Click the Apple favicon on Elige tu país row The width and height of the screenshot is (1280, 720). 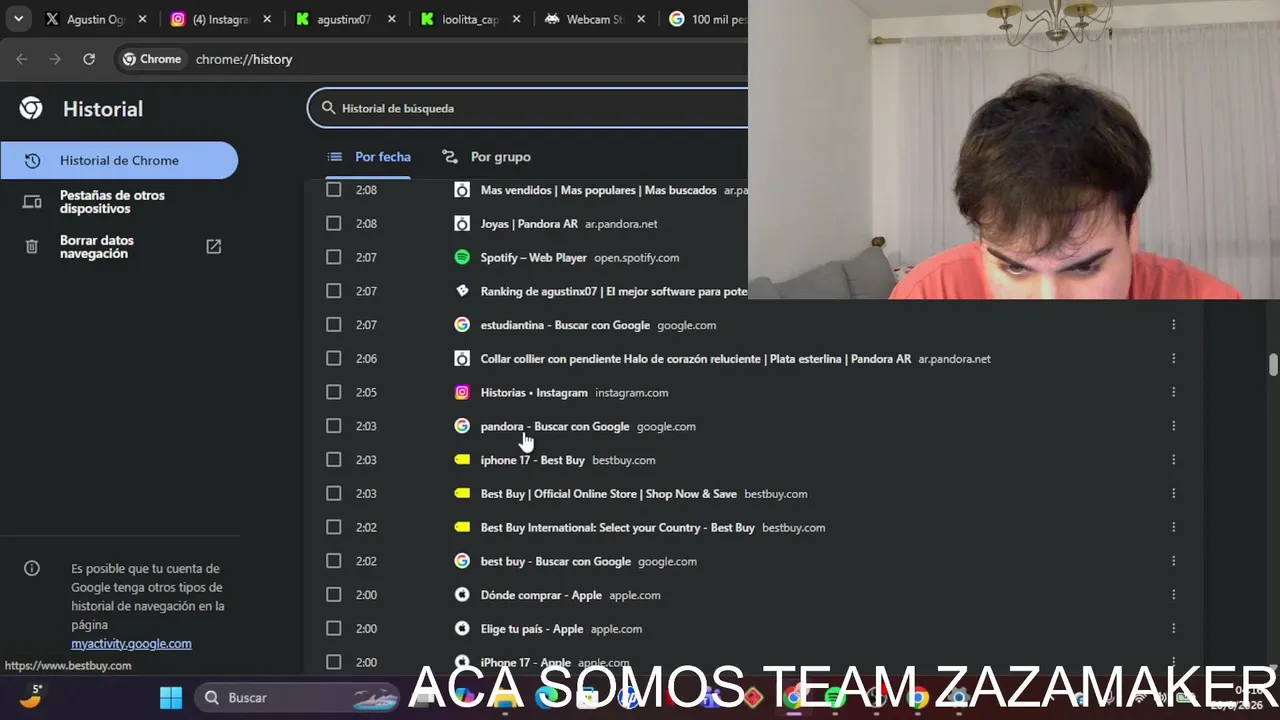[x=462, y=628]
